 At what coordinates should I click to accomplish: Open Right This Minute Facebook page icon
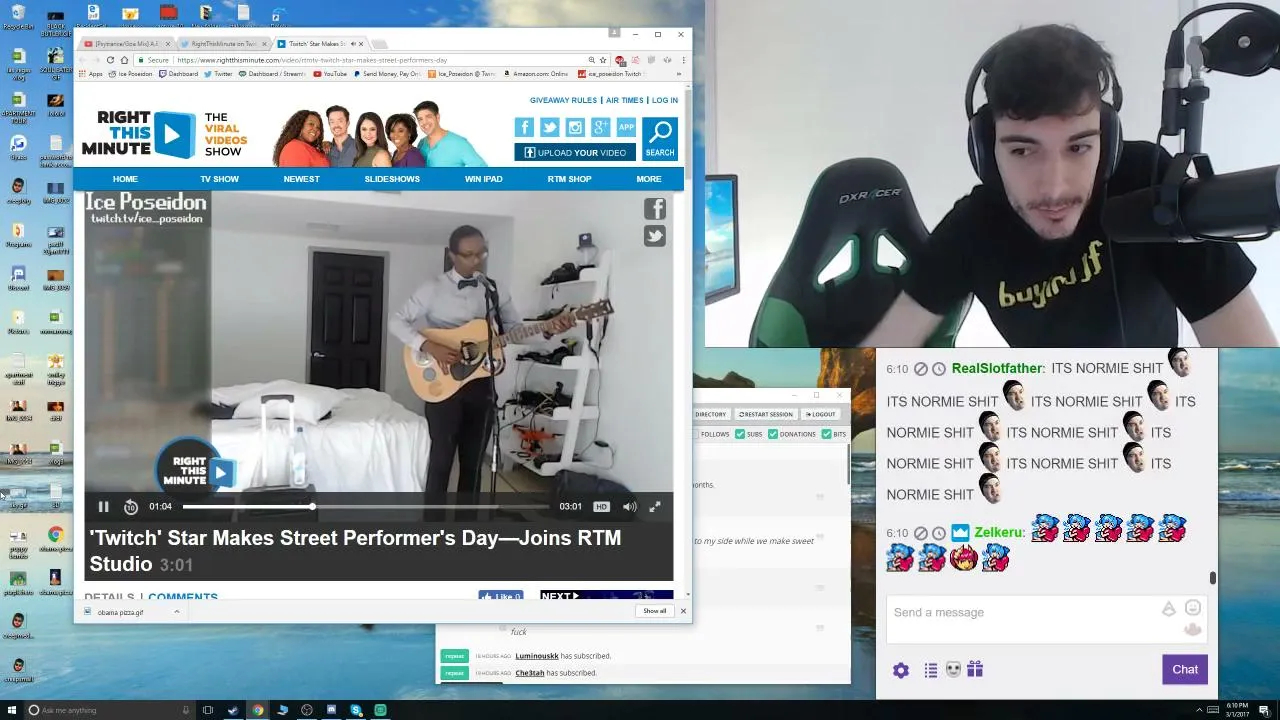point(524,127)
